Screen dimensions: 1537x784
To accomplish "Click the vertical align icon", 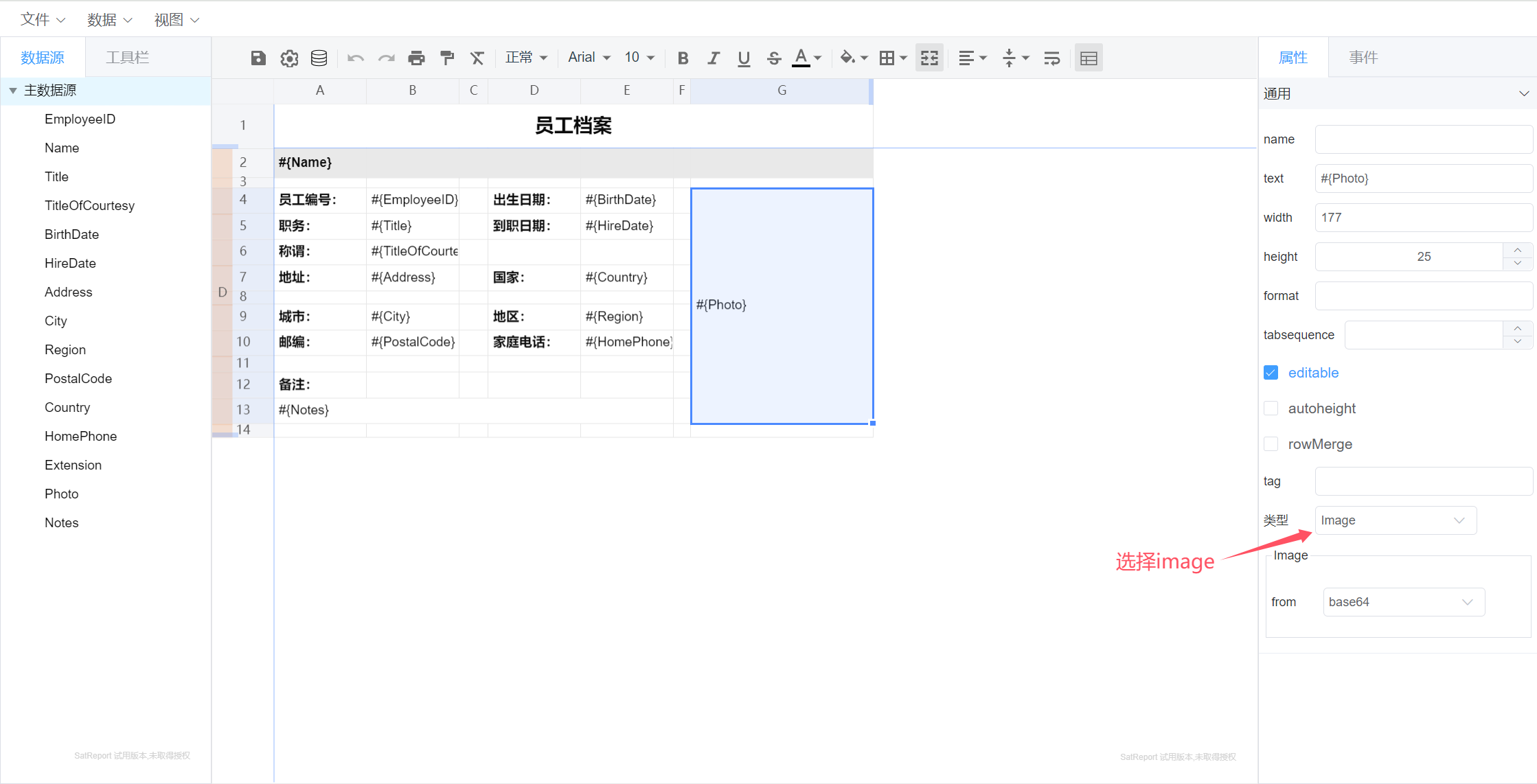I will [x=1009, y=58].
